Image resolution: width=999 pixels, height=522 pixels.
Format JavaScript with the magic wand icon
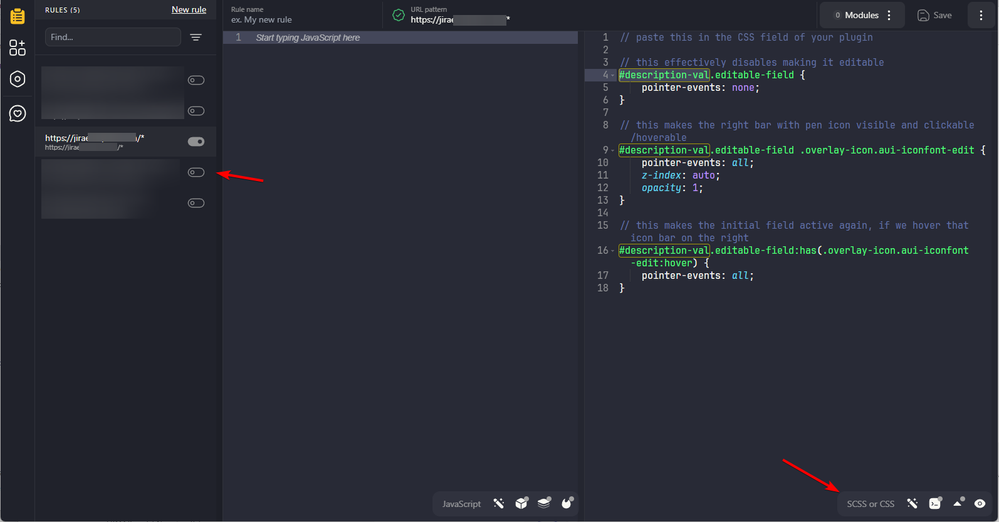[499, 504]
